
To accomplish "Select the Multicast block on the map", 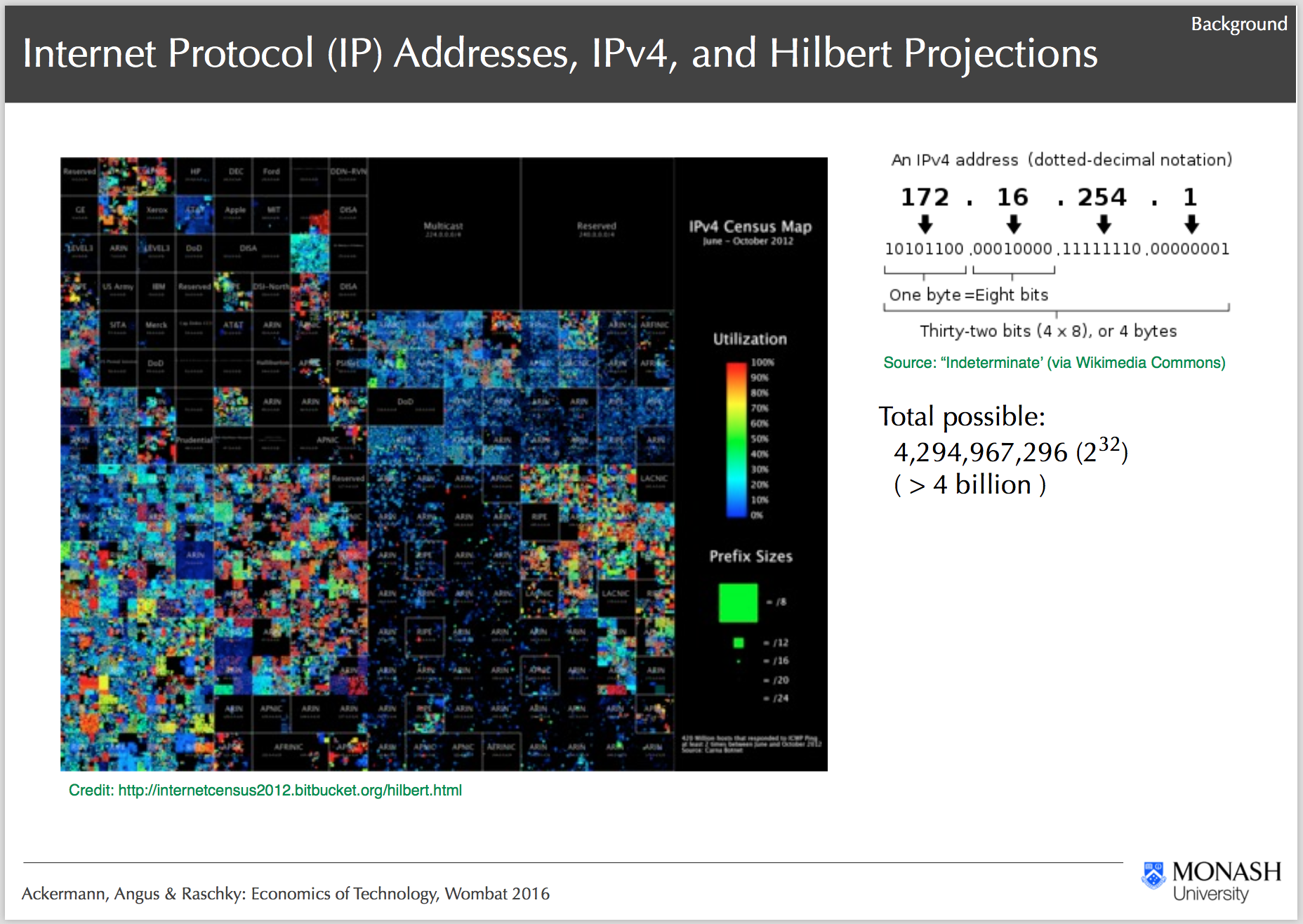I will (443, 229).
